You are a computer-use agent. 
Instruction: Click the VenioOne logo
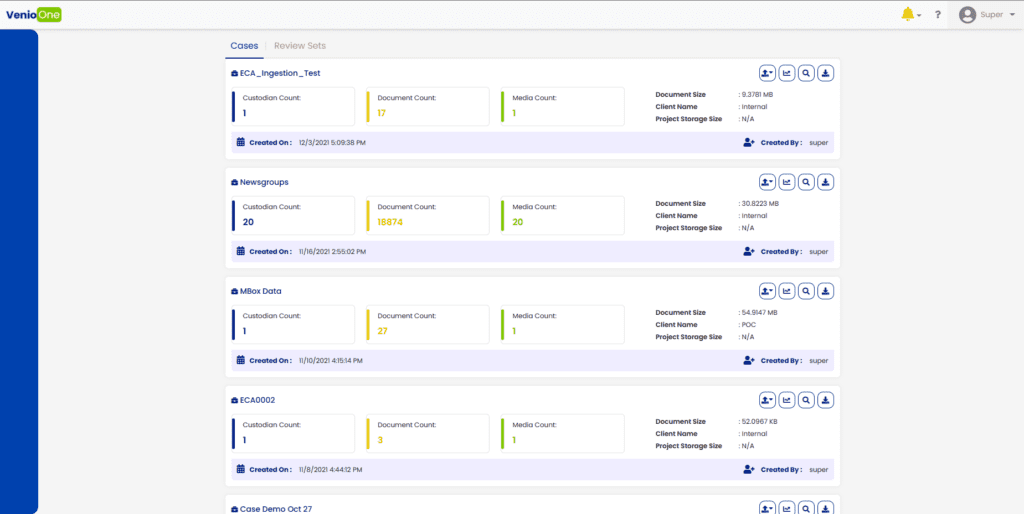tap(35, 14)
